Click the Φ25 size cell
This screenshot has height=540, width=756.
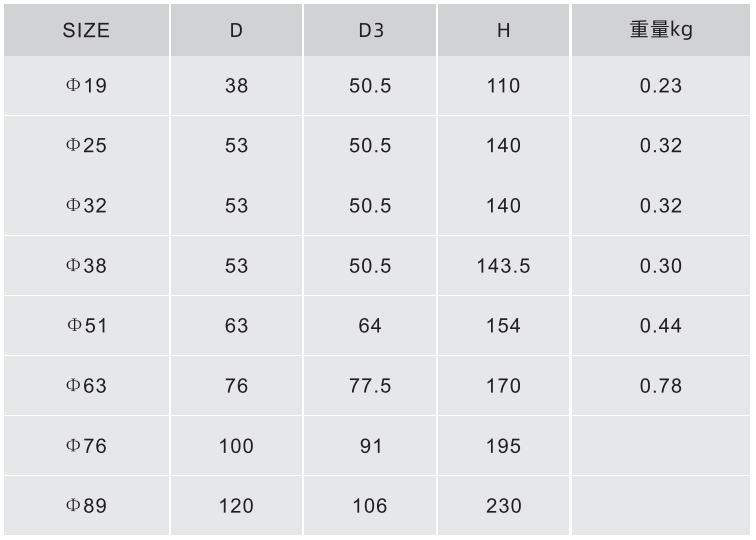(x=86, y=146)
